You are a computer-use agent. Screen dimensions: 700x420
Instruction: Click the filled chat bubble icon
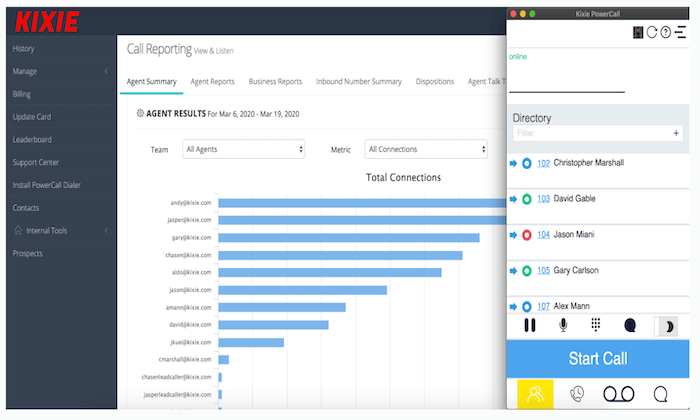point(630,325)
